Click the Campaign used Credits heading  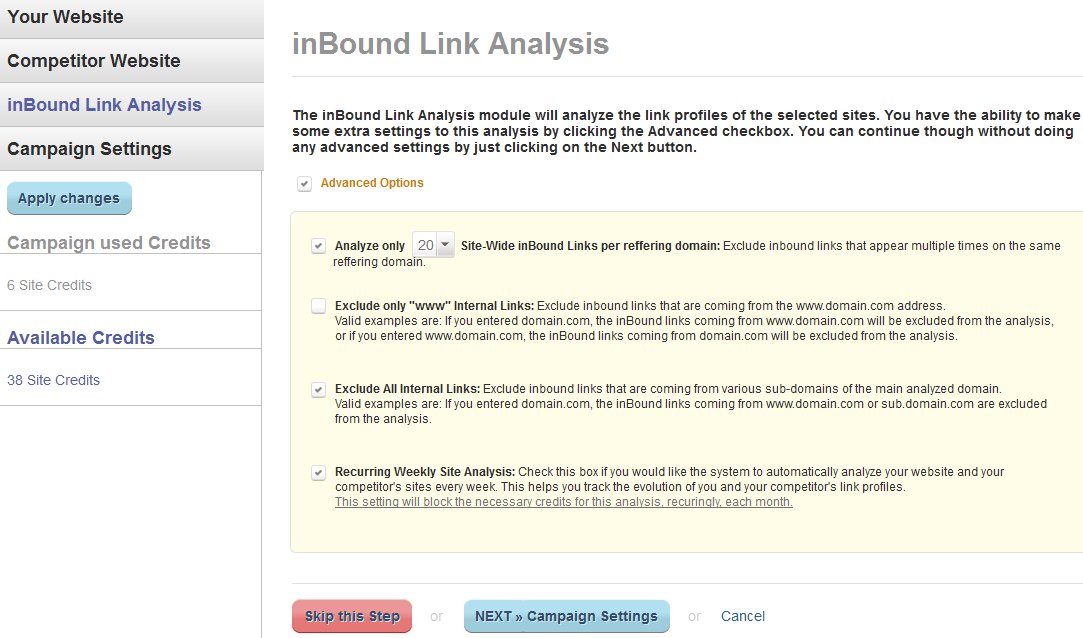tap(109, 243)
